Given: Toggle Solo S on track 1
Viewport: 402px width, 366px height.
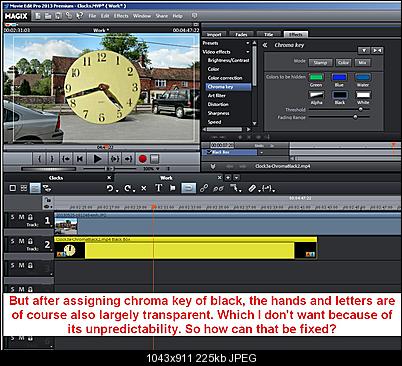Looking at the screenshot, I should pyautogui.click(x=12, y=217).
